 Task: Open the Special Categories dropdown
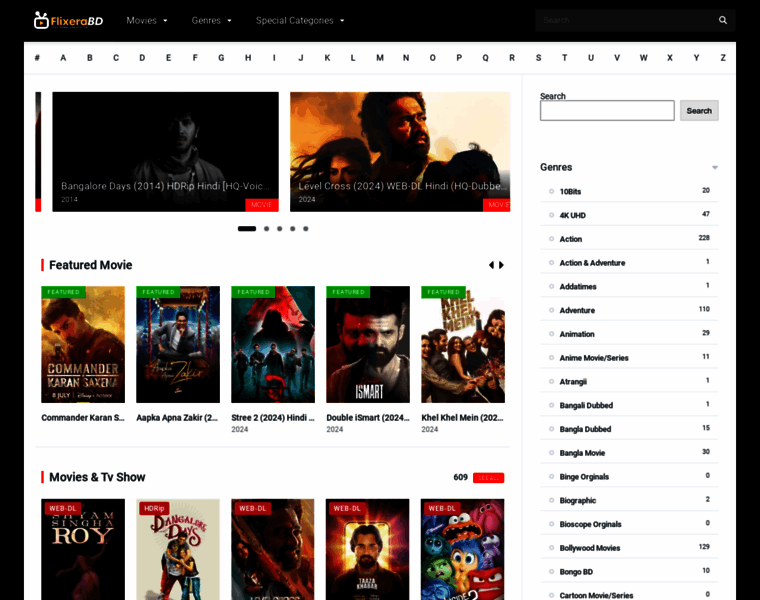pos(300,20)
